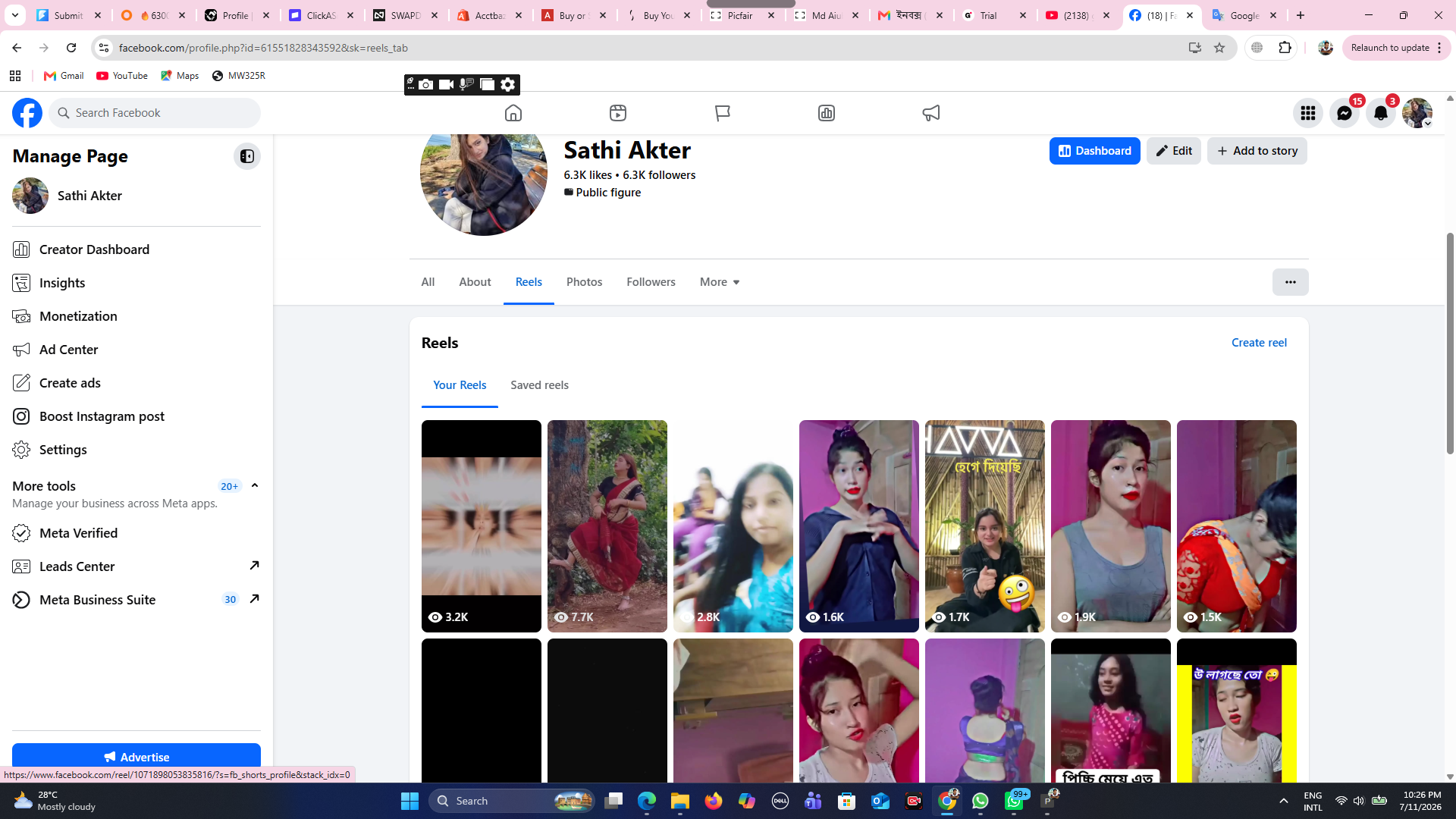Click the Add to story button
Screen dimensions: 1456x819
[1257, 151]
